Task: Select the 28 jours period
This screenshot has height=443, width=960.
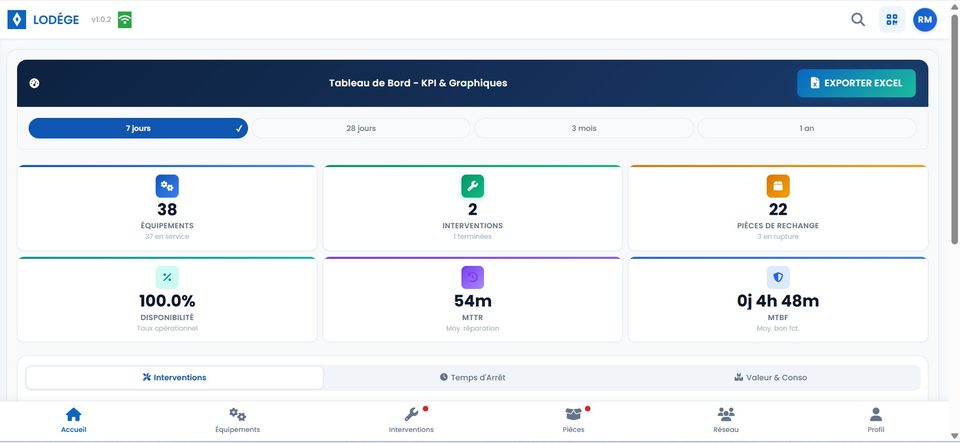Action: tap(361, 128)
